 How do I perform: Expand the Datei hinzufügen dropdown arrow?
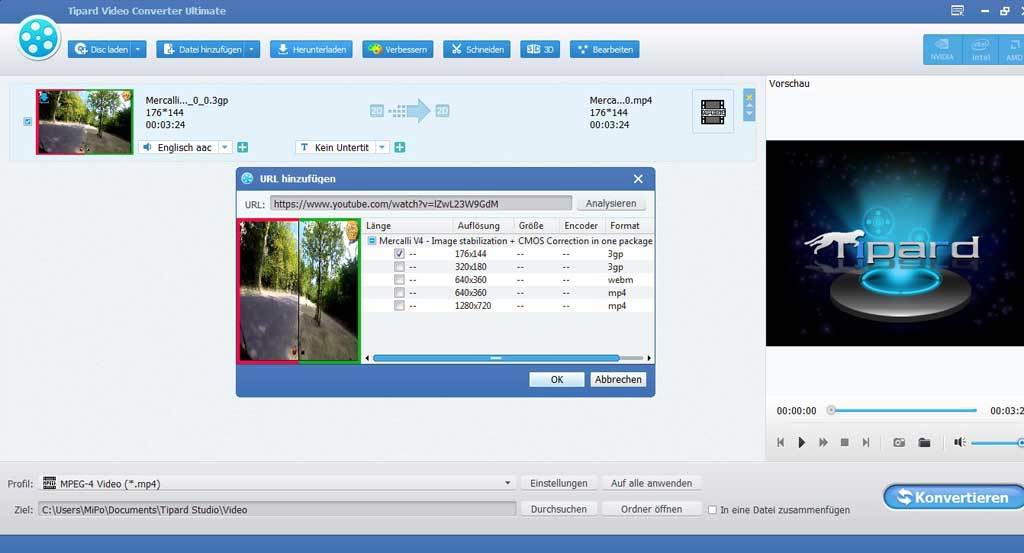[252, 50]
